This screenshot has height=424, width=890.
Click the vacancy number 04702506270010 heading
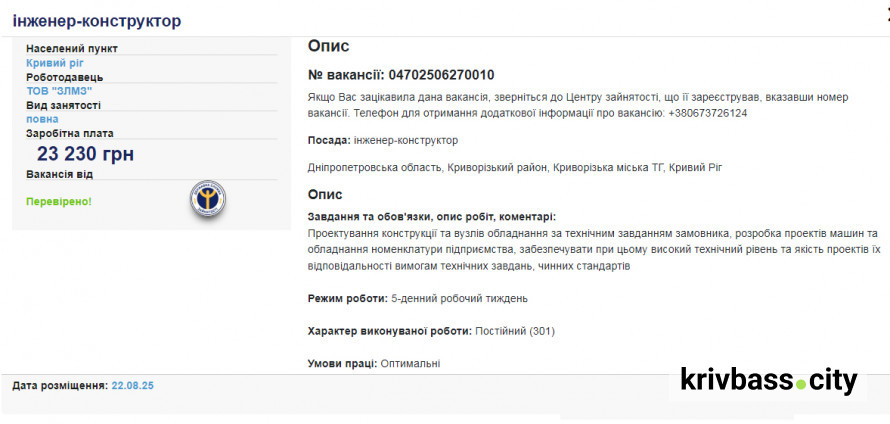point(401,75)
